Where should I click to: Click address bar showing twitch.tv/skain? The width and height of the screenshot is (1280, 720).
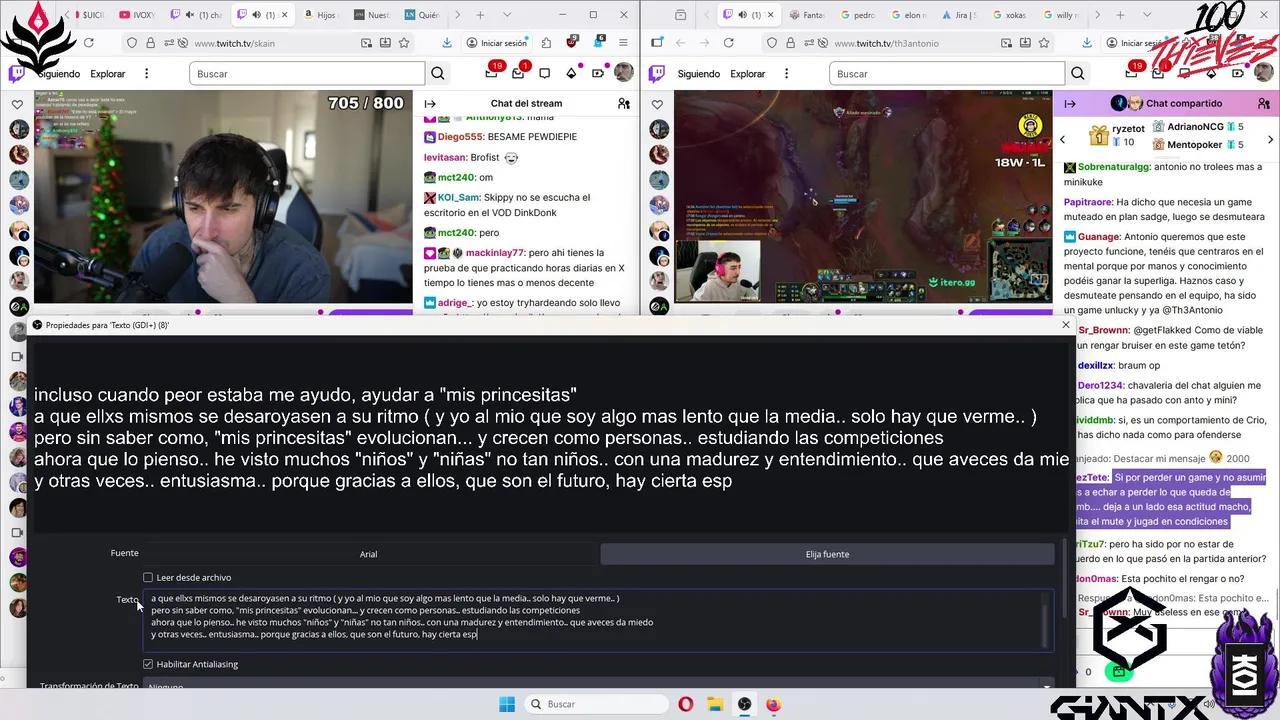[x=270, y=43]
